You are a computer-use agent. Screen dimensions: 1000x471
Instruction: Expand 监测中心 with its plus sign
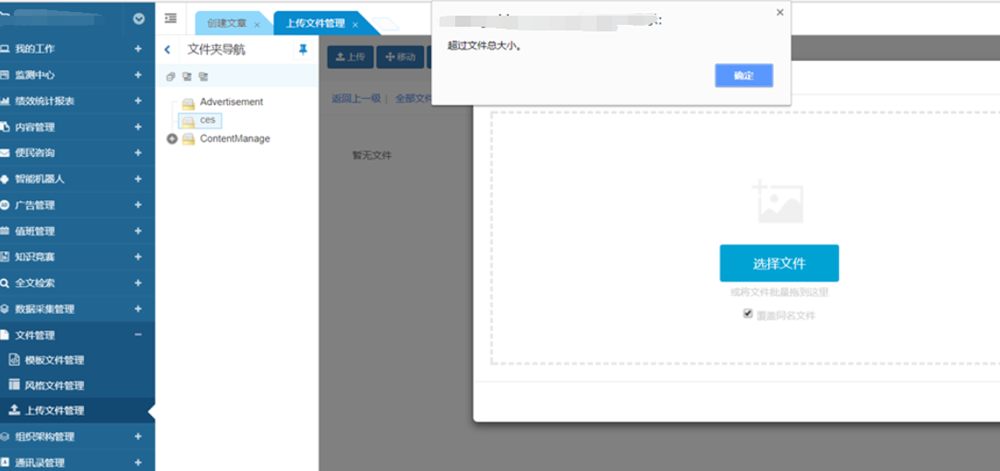(x=138, y=75)
